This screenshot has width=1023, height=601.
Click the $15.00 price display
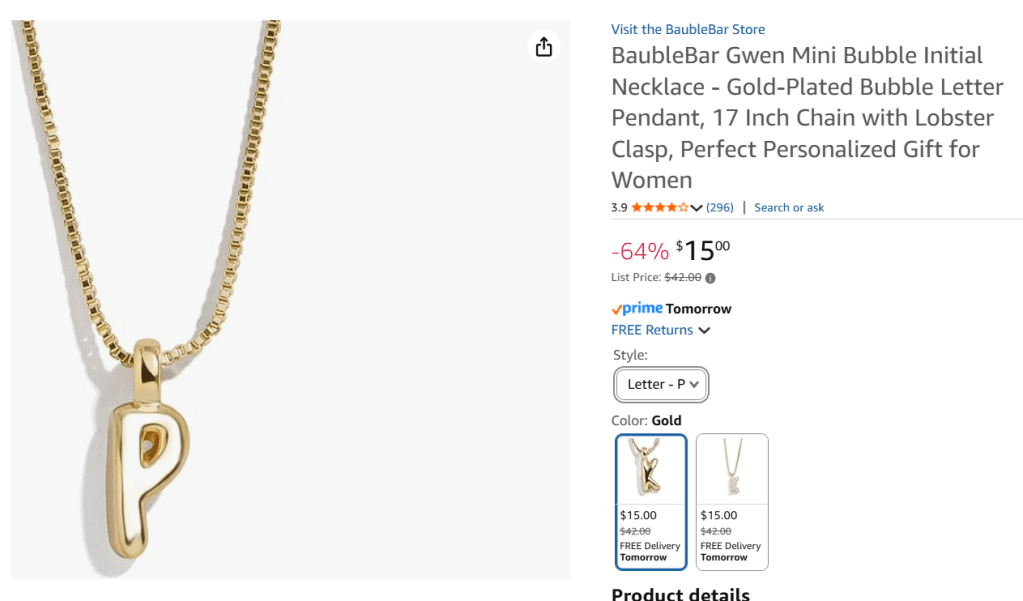pos(703,251)
